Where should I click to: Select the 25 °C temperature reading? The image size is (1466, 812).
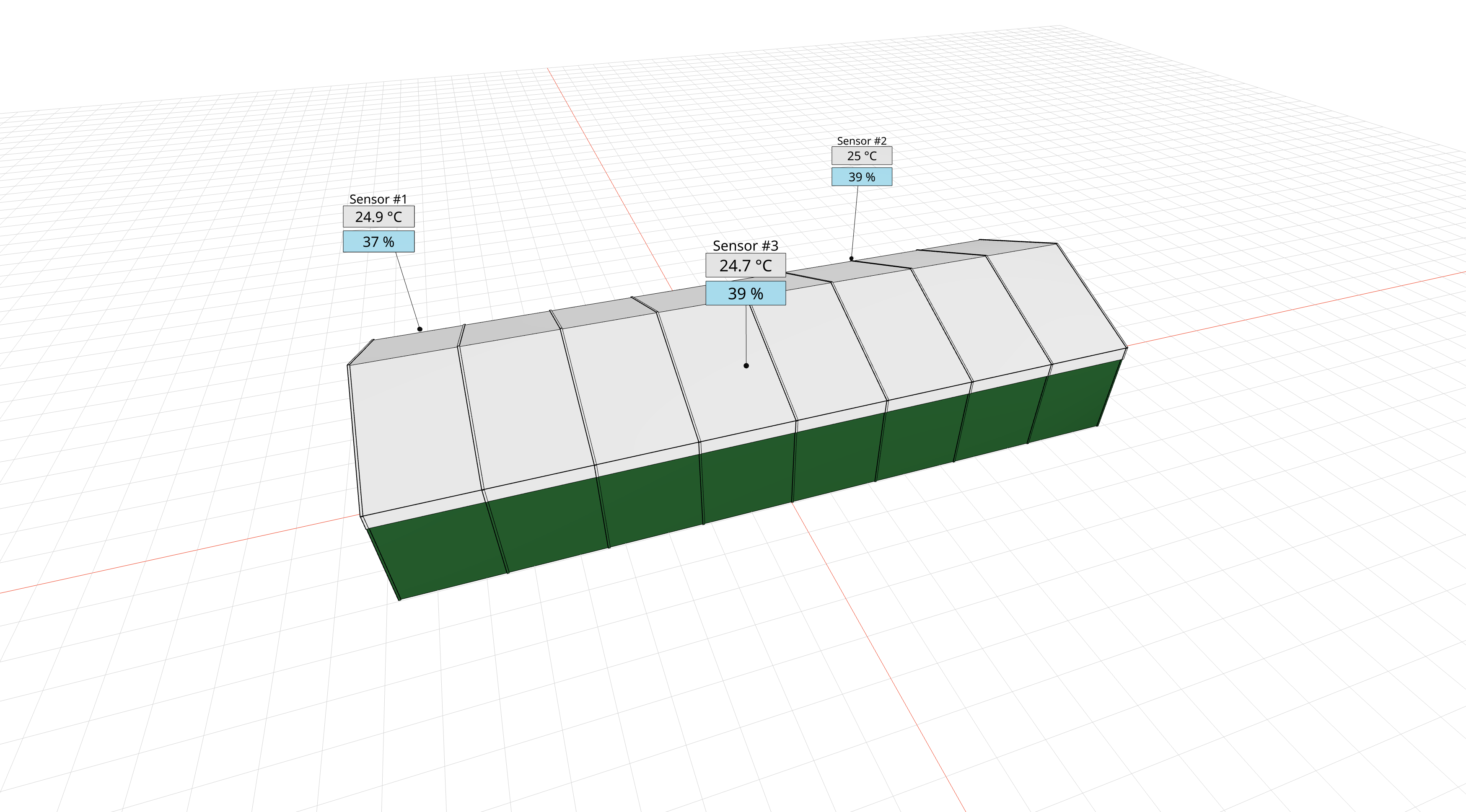pyautogui.click(x=862, y=156)
